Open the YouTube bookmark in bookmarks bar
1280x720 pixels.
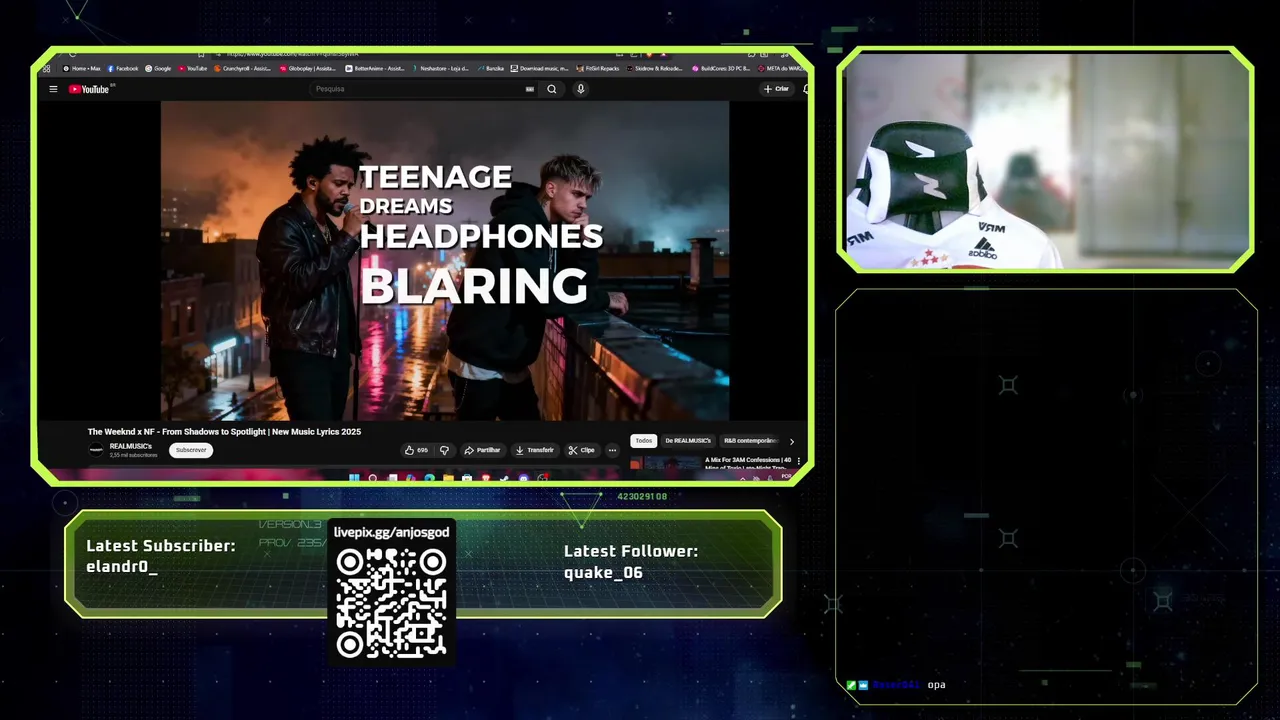pyautogui.click(x=193, y=69)
